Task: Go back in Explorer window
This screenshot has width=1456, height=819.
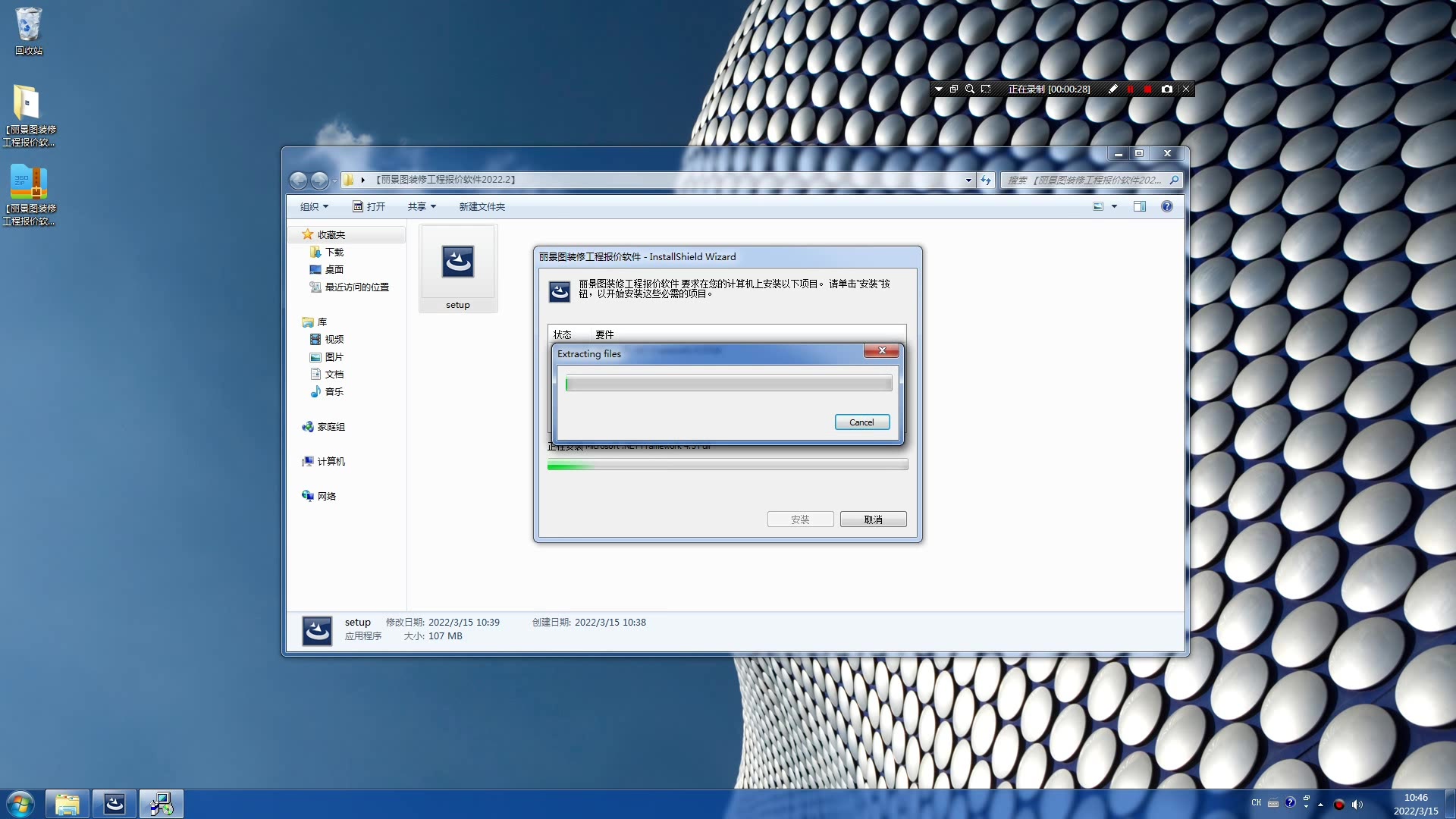Action: point(298,180)
